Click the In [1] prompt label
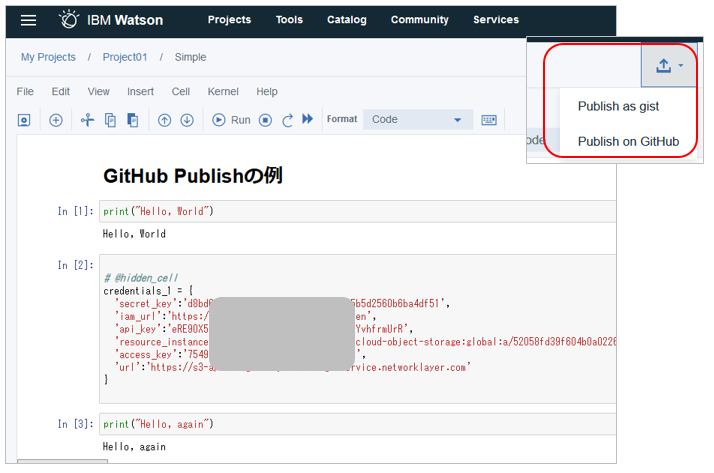Image resolution: width=714 pixels, height=473 pixels. pos(75,211)
